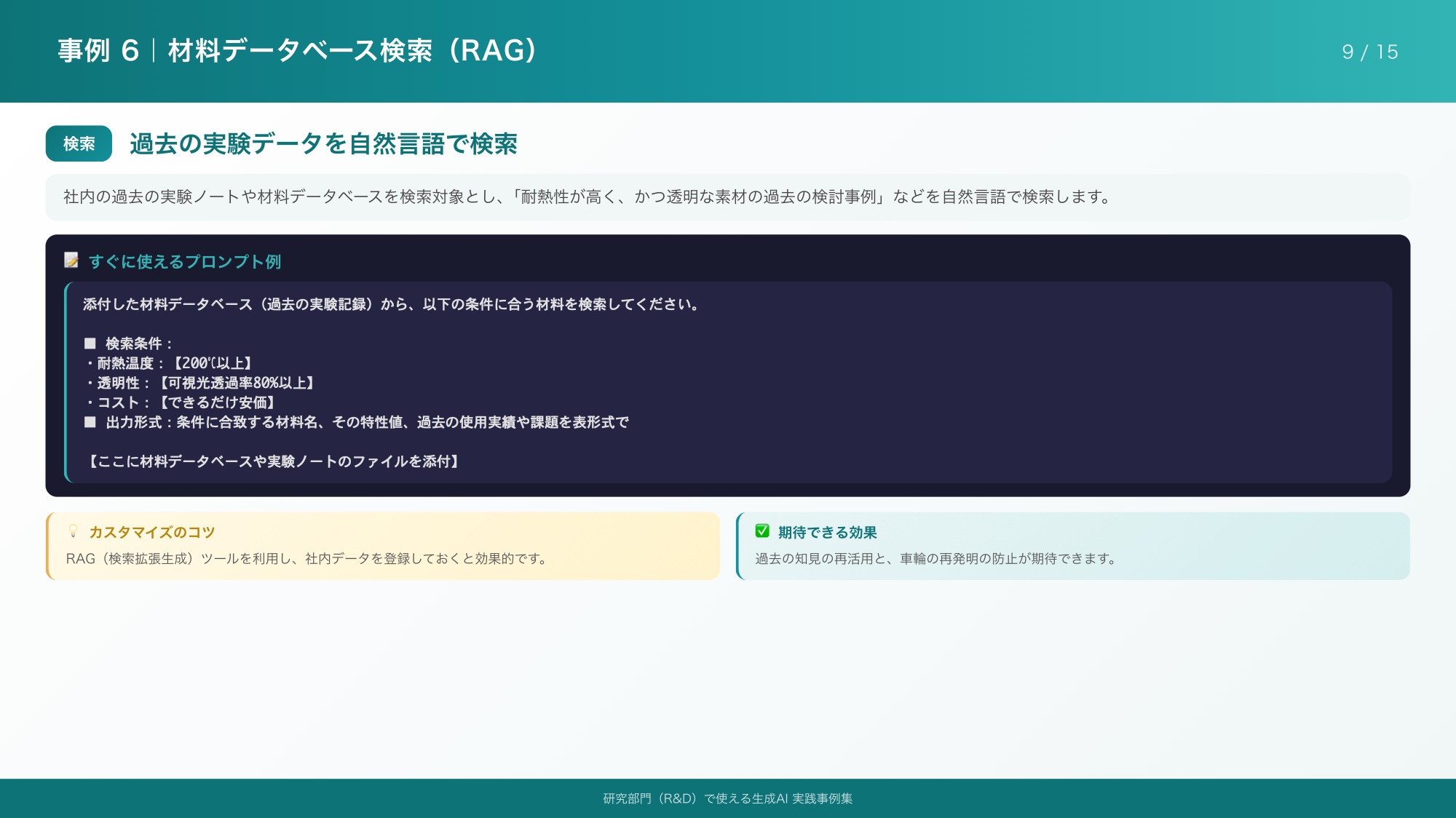
Task: Select the コスト：【できるだけ安価】 line
Action: tap(181, 402)
